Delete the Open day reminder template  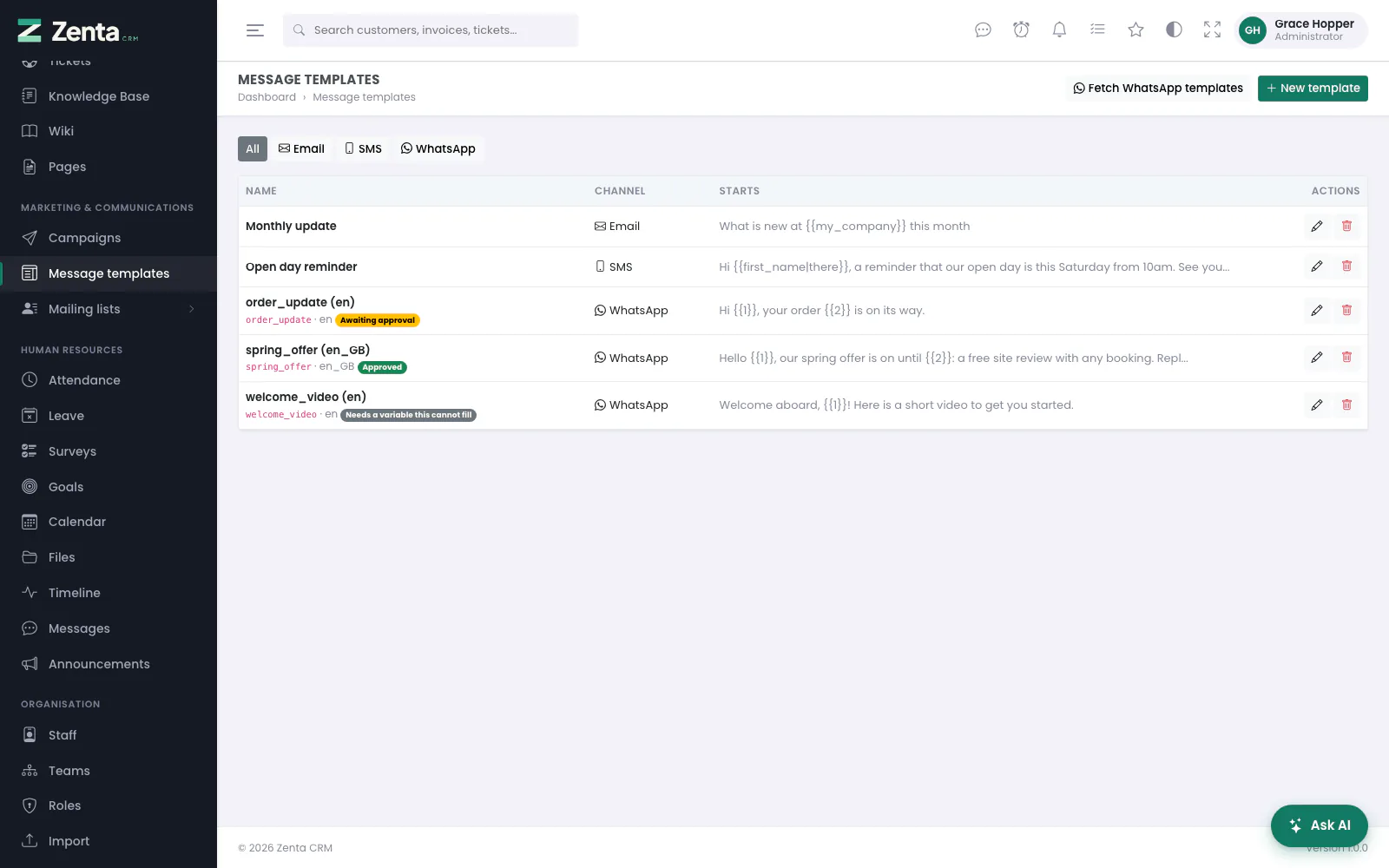(1346, 266)
